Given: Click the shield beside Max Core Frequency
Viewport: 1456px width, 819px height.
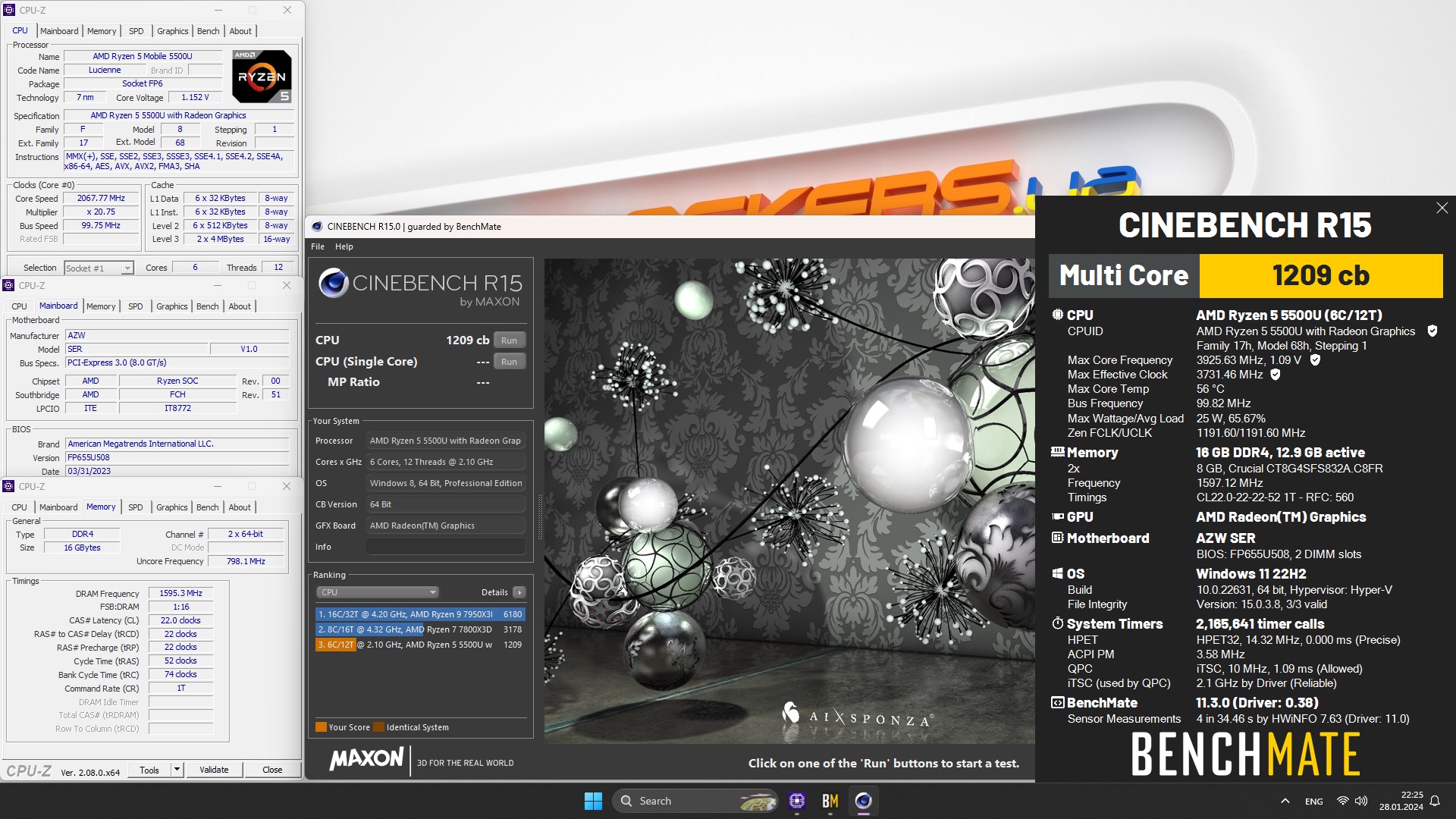Looking at the screenshot, I should pyautogui.click(x=1315, y=359).
